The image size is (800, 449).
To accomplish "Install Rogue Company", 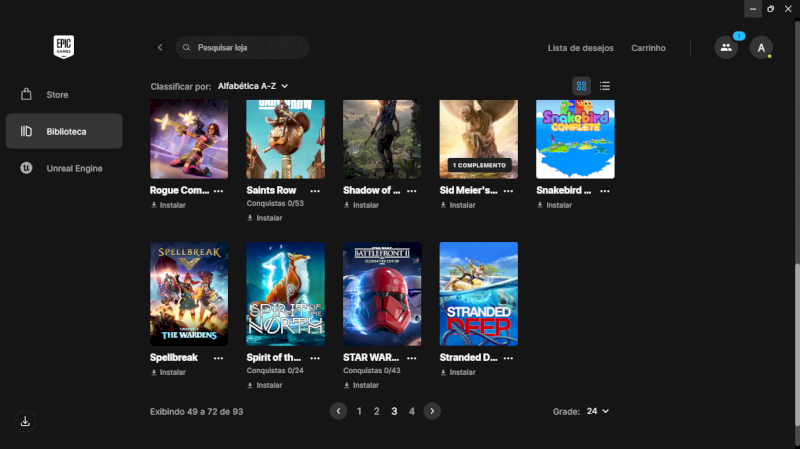I will coord(168,205).
